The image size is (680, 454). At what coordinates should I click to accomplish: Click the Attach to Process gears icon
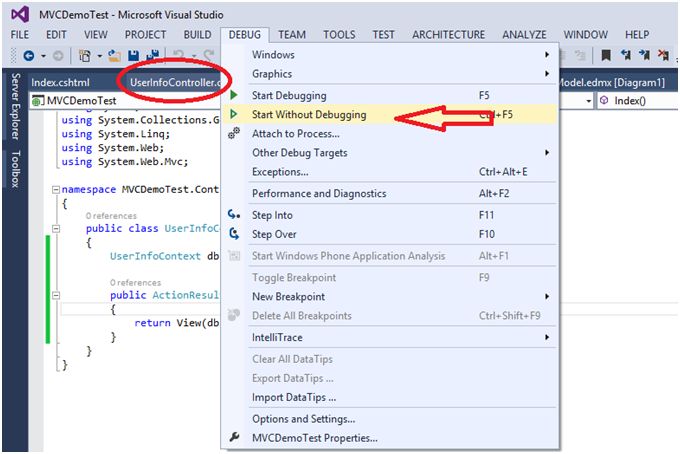234,133
